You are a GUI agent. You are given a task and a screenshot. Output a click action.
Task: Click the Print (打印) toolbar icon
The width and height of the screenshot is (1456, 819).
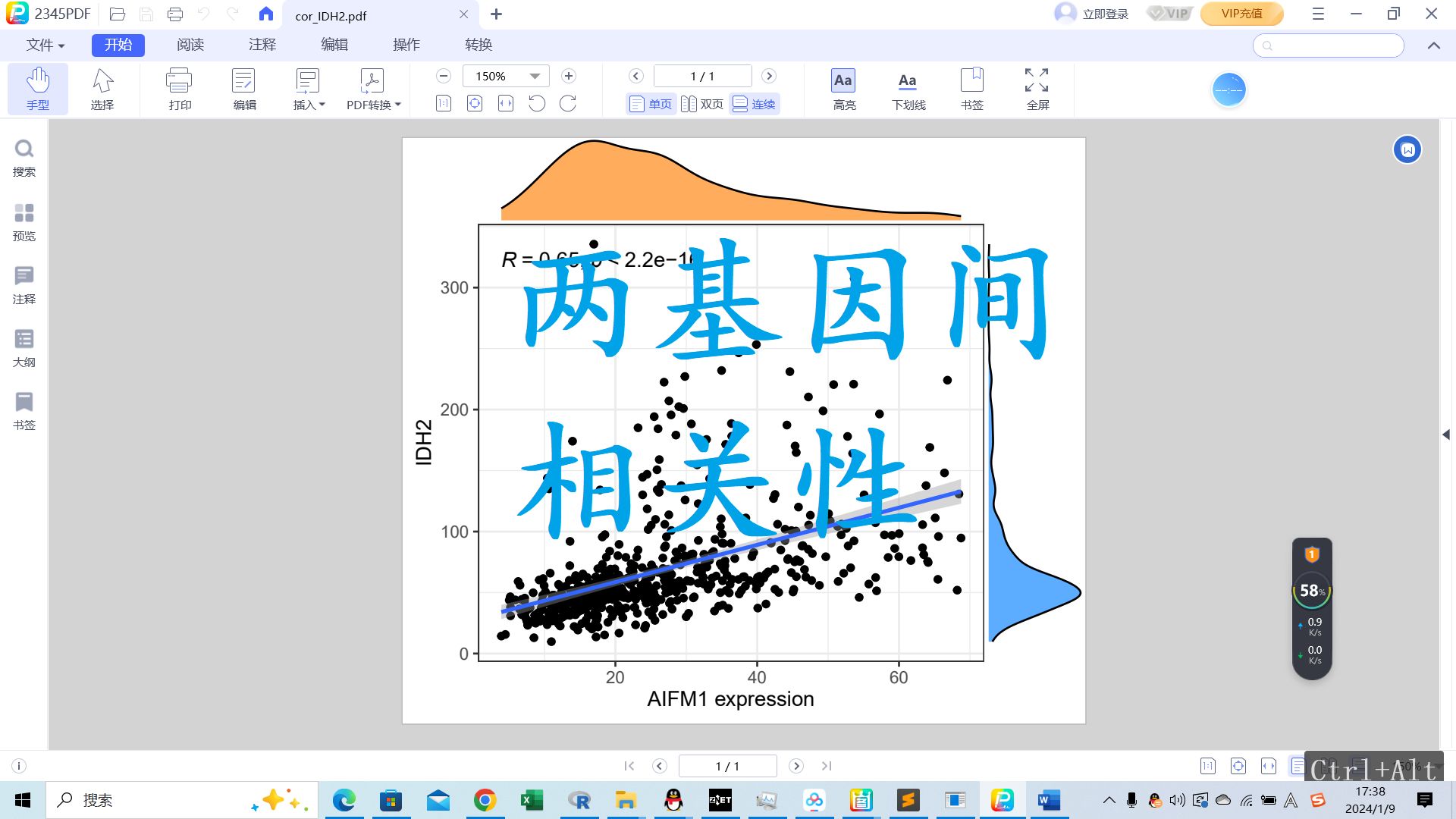(180, 89)
